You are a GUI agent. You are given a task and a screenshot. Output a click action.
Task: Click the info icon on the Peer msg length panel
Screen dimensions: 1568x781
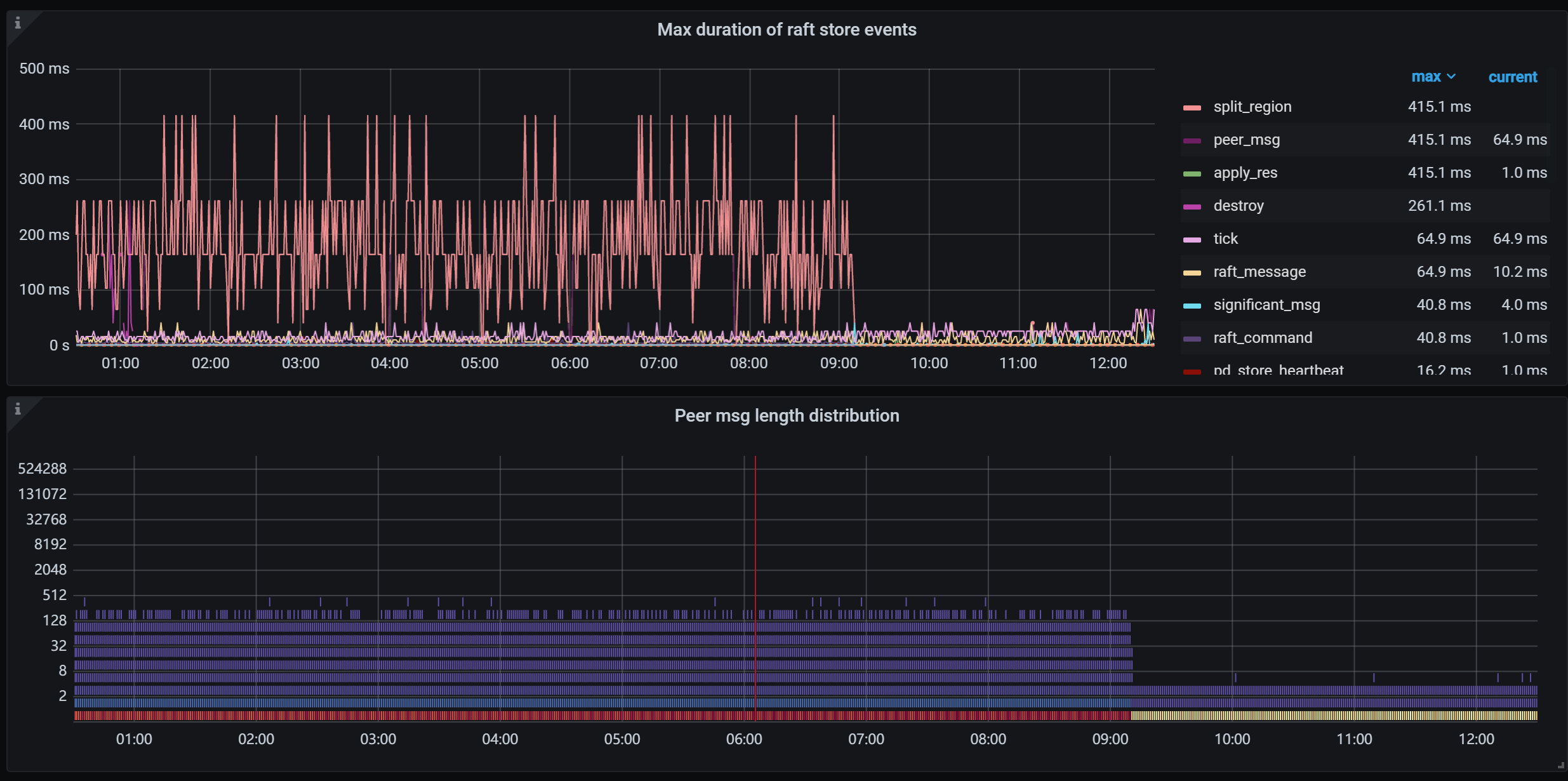click(18, 409)
